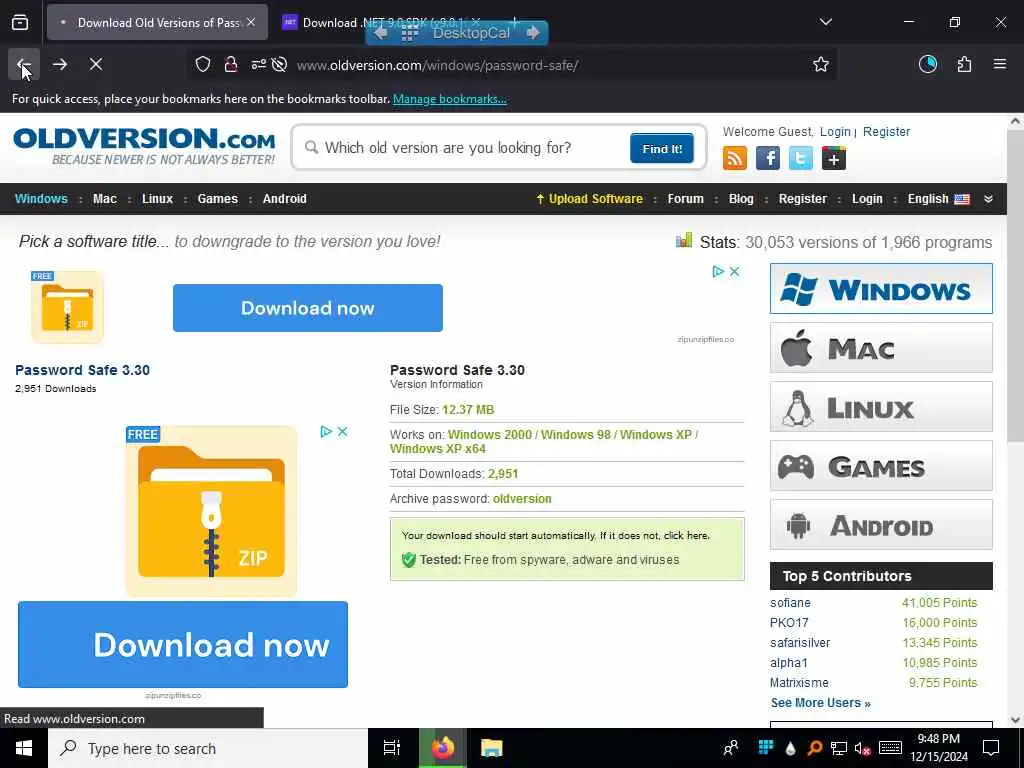Open the tracking protection shield icon
This screenshot has height=768, width=1024.
click(203, 65)
